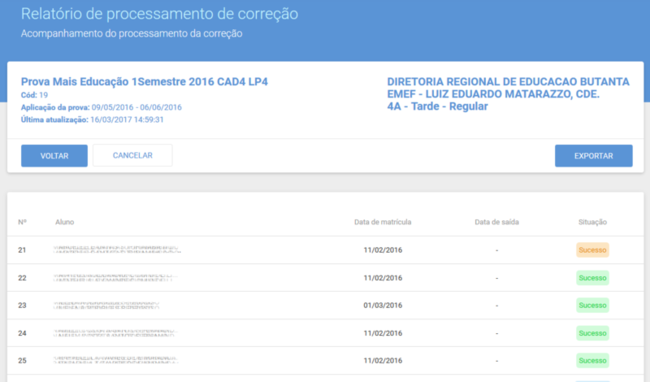Click the Relatório de processamento de correção heading
This screenshot has width=650, height=382.
pyautogui.click(x=160, y=14)
